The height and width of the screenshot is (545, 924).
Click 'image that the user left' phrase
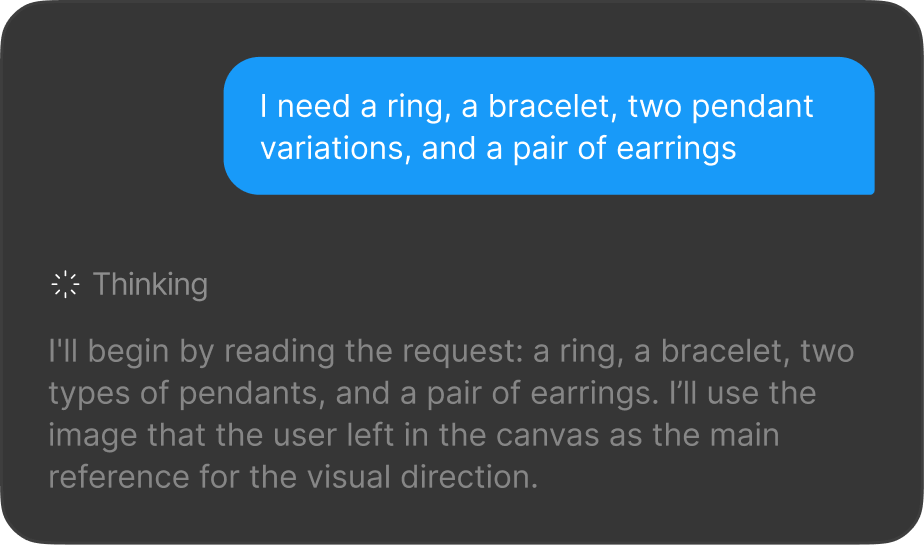221,435
